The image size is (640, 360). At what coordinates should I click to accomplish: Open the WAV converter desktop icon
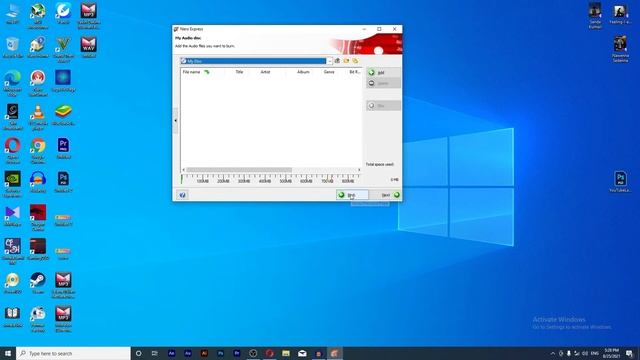[89, 47]
